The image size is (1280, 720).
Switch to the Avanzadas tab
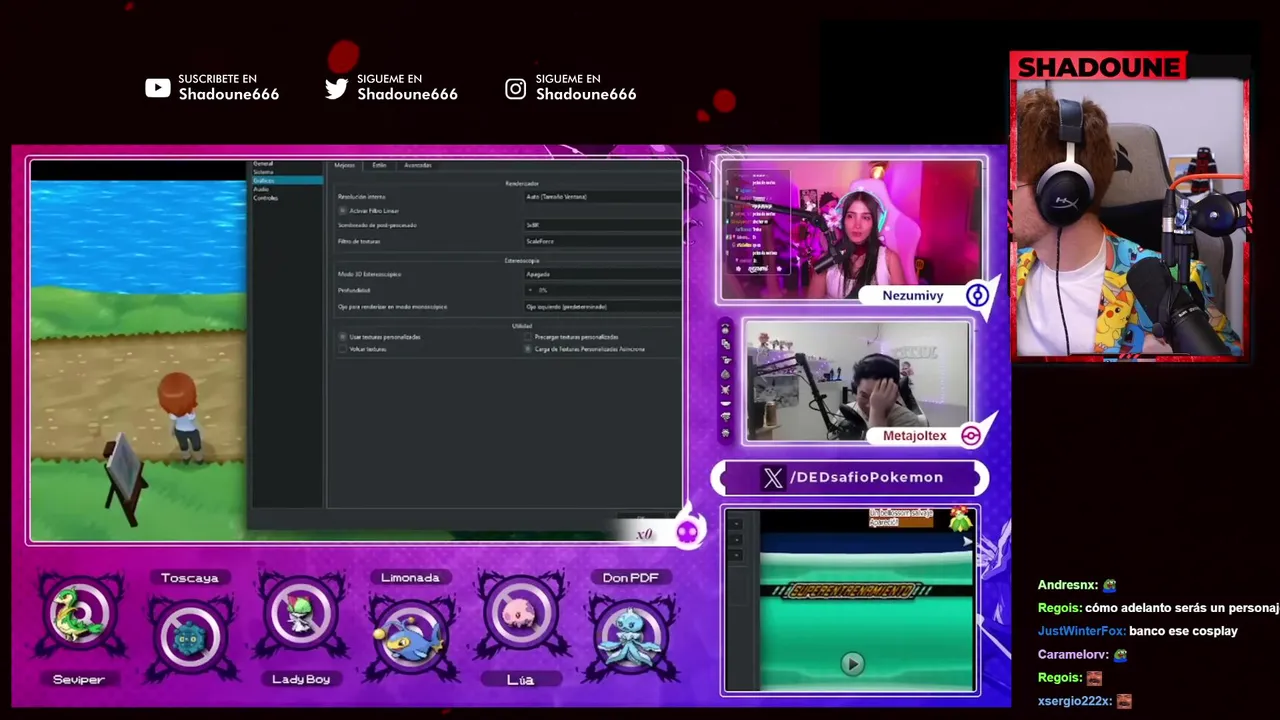(x=418, y=165)
